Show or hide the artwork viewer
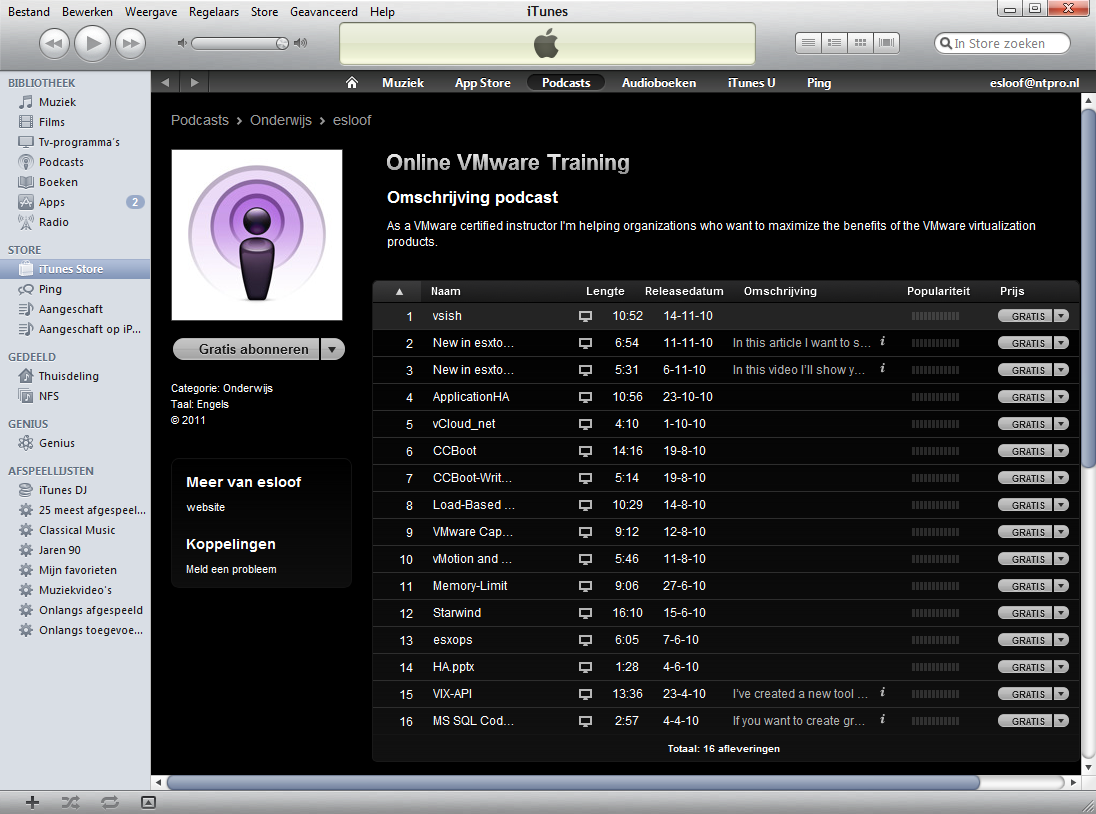1096x814 pixels. tap(148, 803)
